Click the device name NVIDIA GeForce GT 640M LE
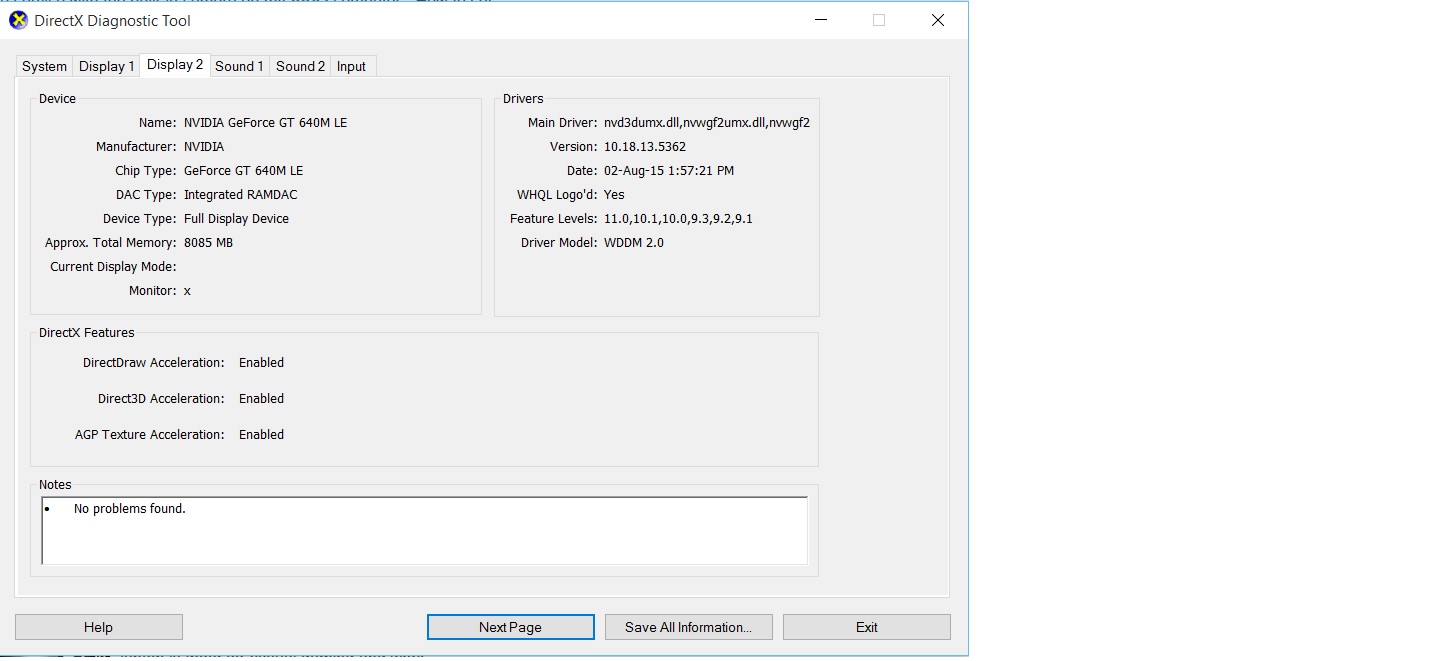The width and height of the screenshot is (1442, 661). [265, 123]
